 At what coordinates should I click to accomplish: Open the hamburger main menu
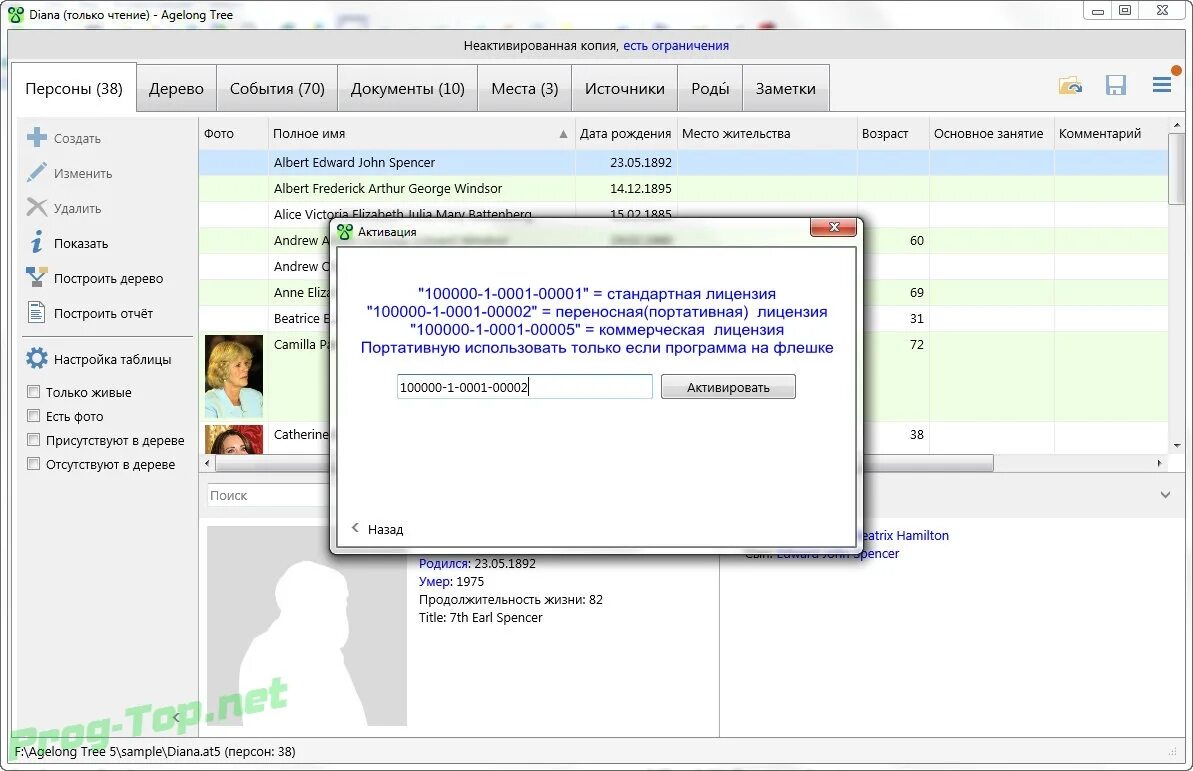tap(1162, 84)
